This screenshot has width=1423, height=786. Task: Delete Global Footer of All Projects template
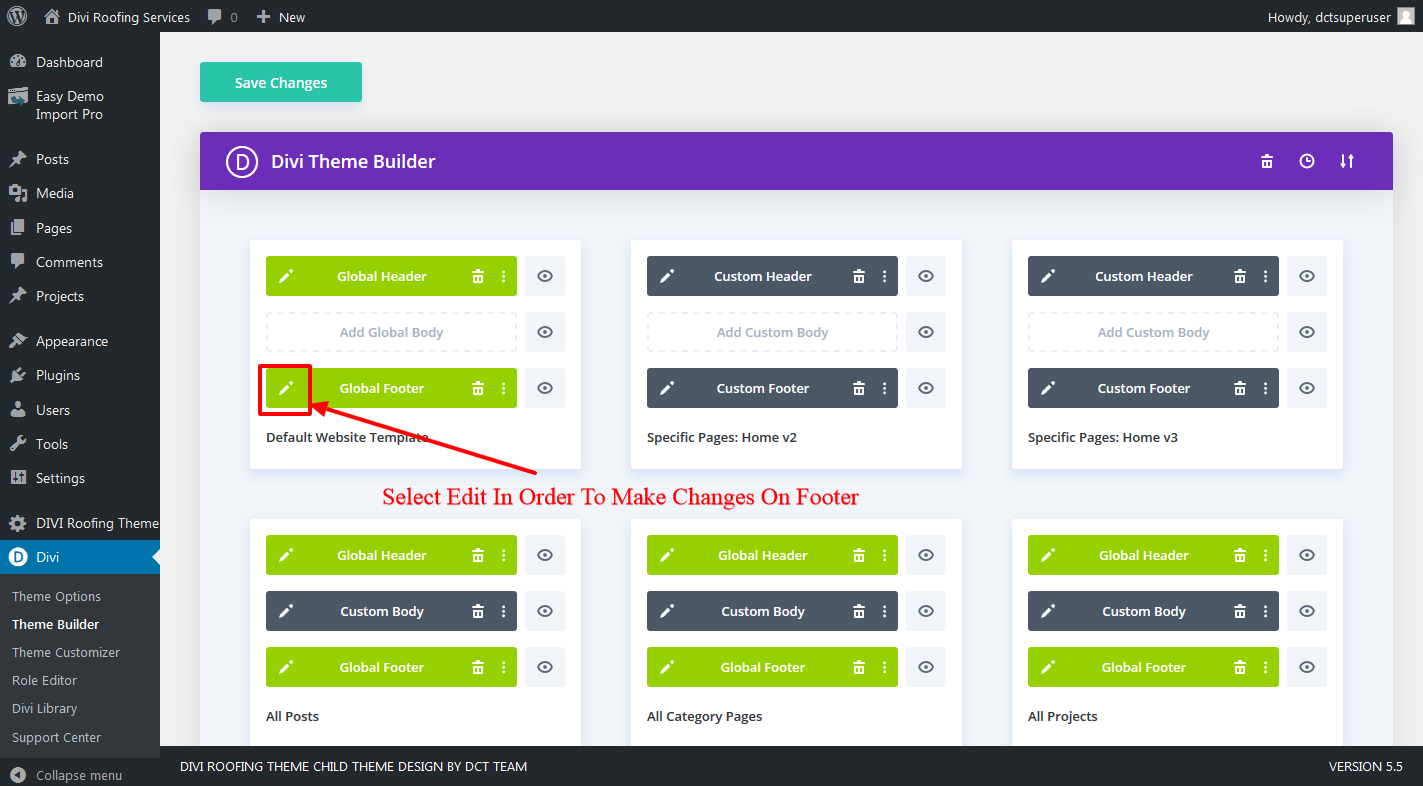1240,667
